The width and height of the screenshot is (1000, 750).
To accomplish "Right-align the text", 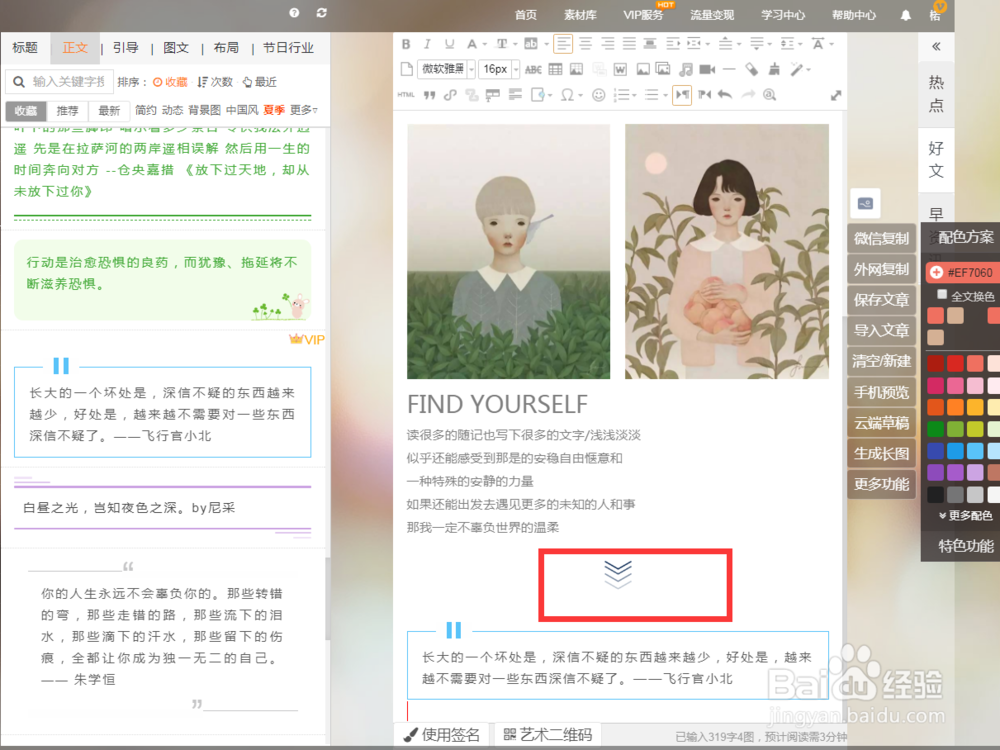I will tap(608, 44).
